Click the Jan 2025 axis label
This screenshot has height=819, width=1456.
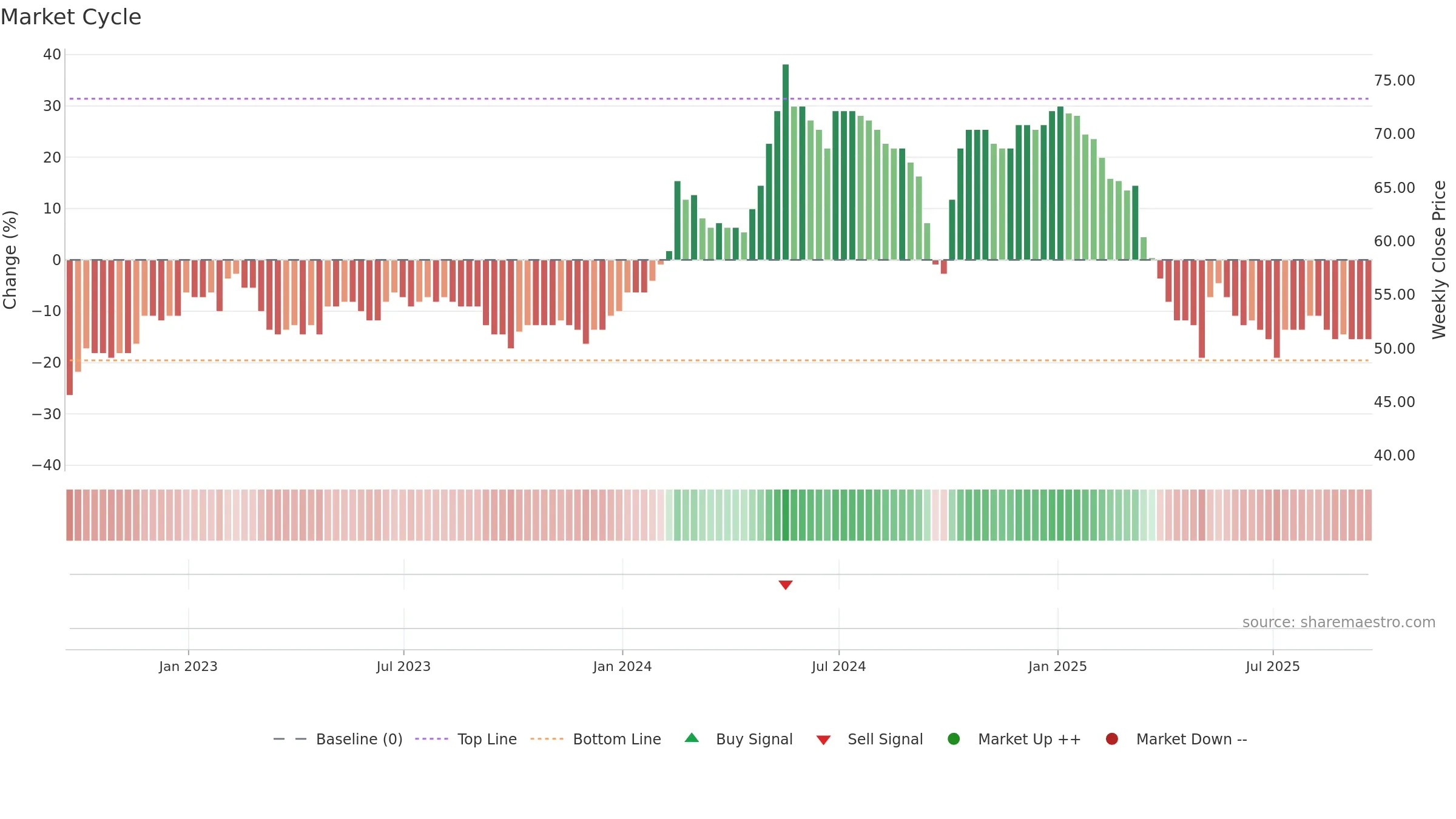[1057, 666]
